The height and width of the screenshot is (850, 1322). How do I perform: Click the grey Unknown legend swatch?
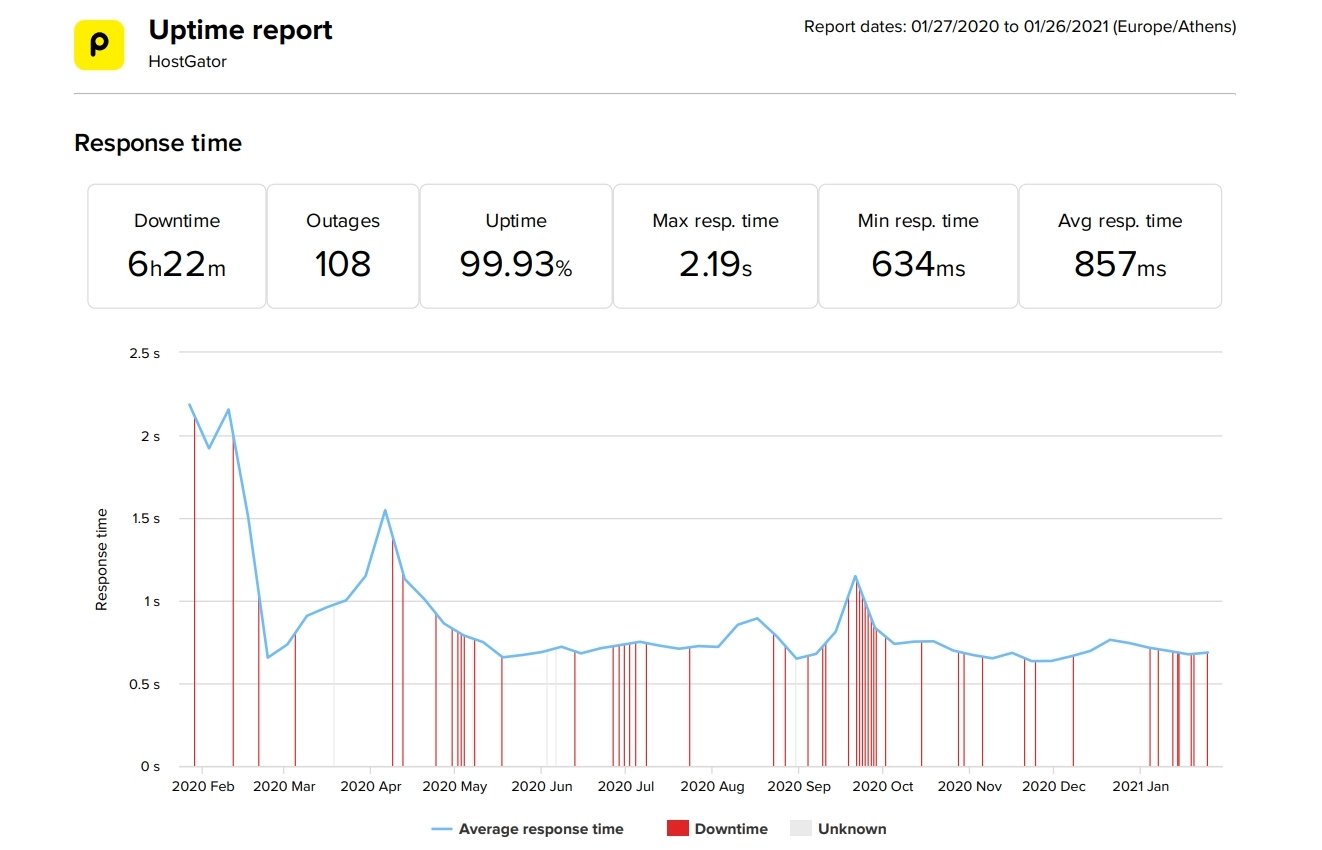(801, 829)
